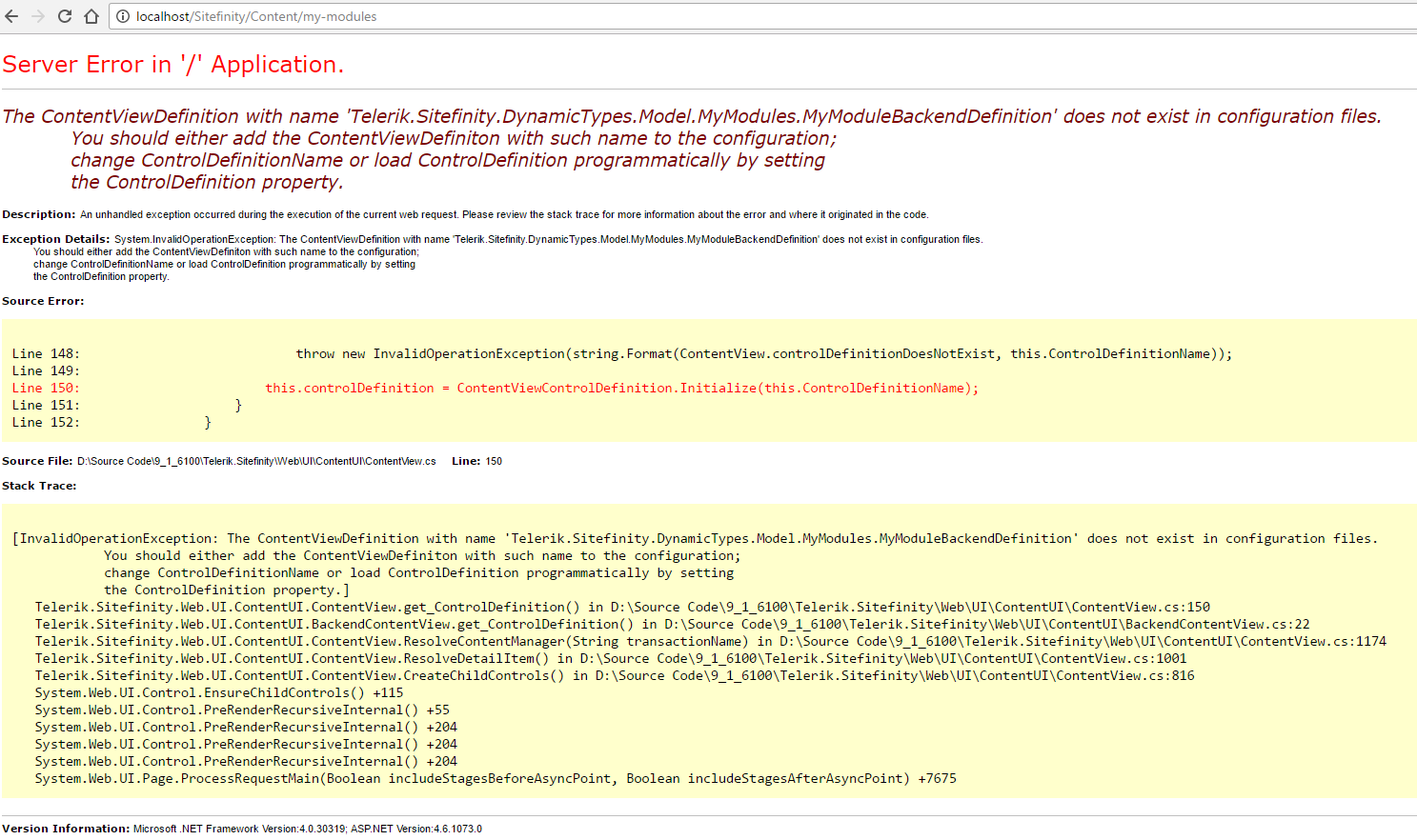The height and width of the screenshot is (840, 1417).
Task: Click the ProcessRequestMain stack frame line
Action: pyautogui.click(x=496, y=778)
